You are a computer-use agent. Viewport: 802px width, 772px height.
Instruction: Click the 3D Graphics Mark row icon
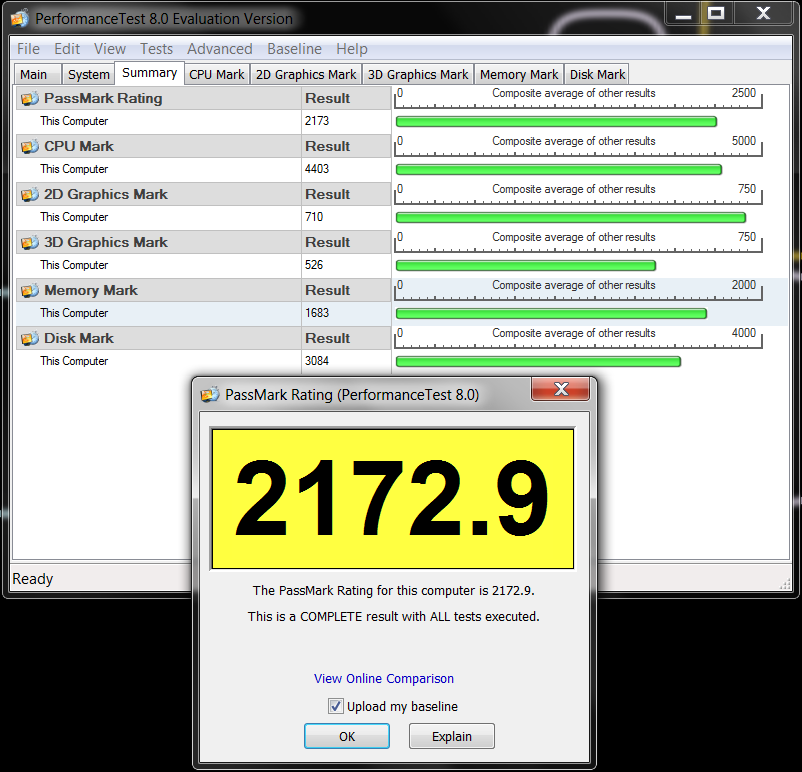(x=30, y=242)
